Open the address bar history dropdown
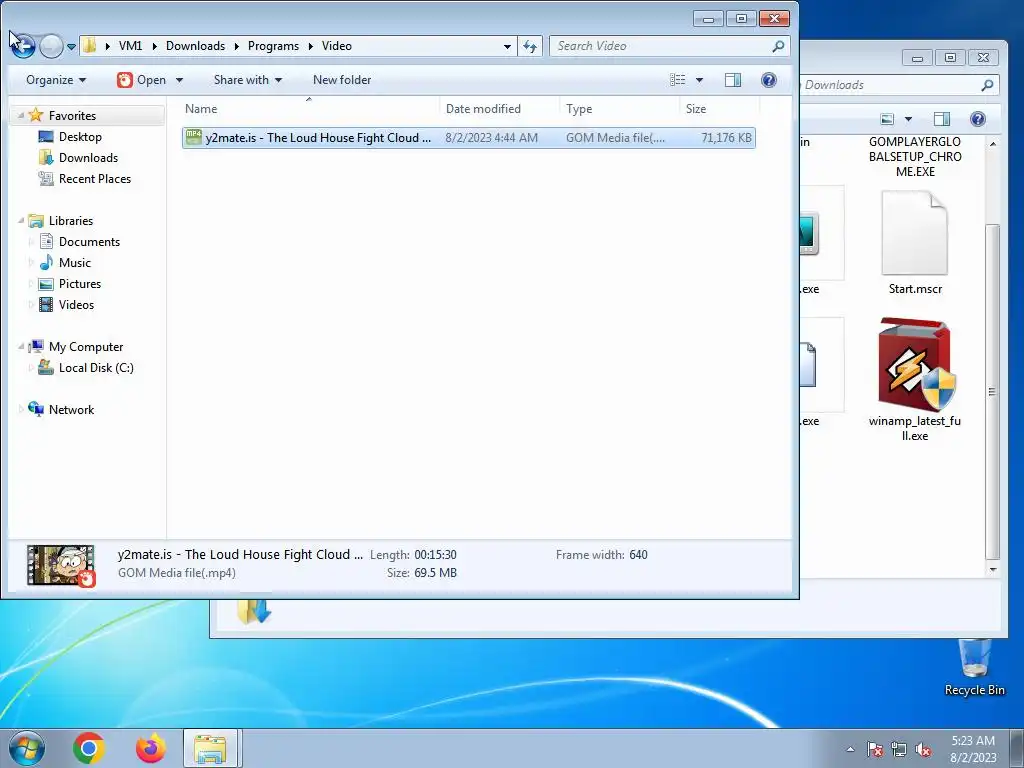 pos(507,46)
